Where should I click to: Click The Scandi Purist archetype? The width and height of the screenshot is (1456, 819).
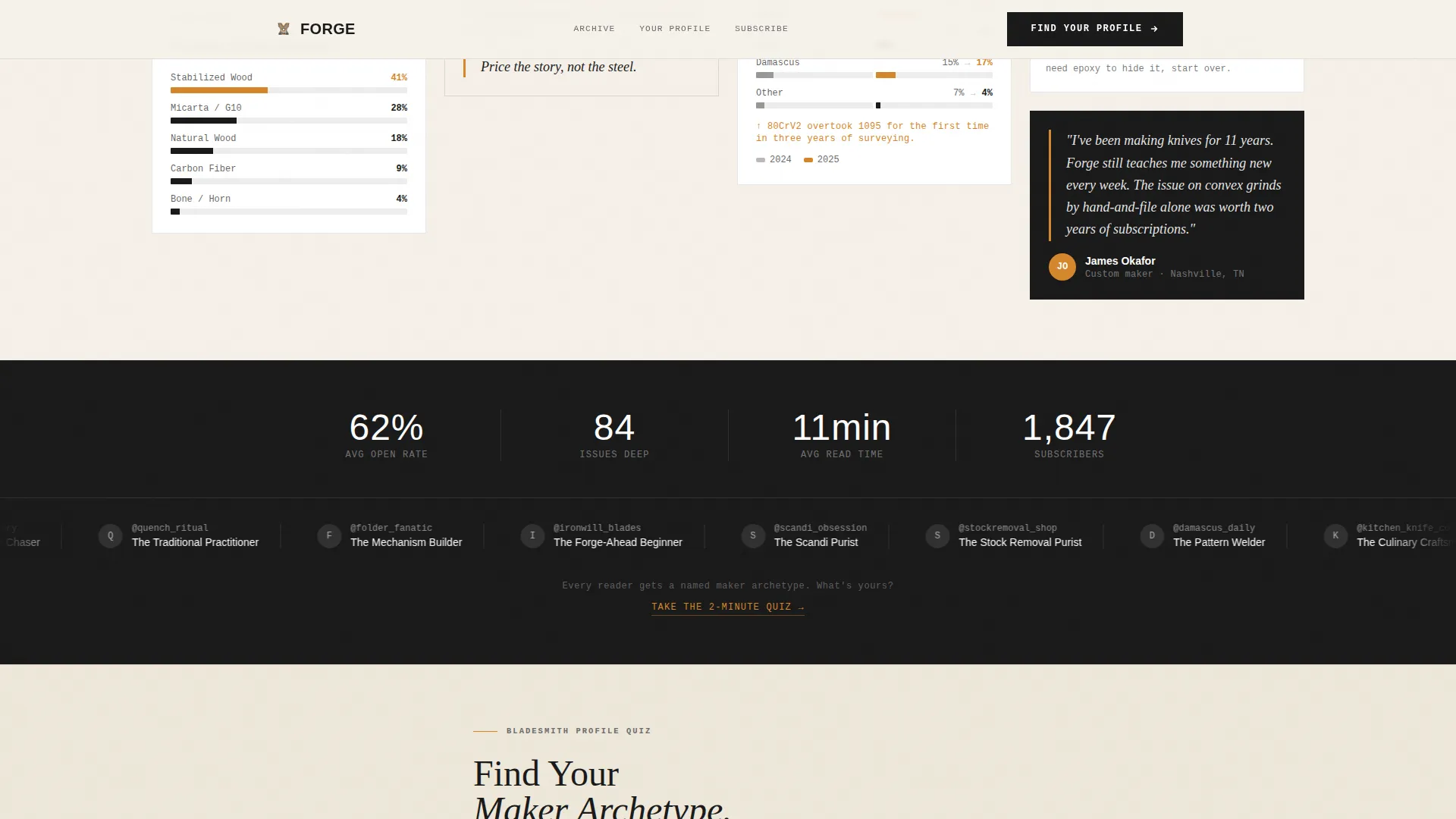click(816, 542)
